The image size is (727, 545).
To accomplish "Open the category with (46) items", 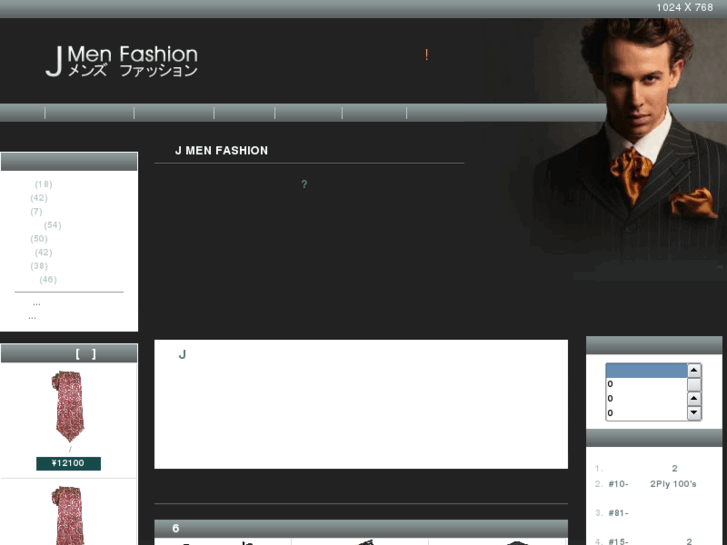I will point(47,279).
